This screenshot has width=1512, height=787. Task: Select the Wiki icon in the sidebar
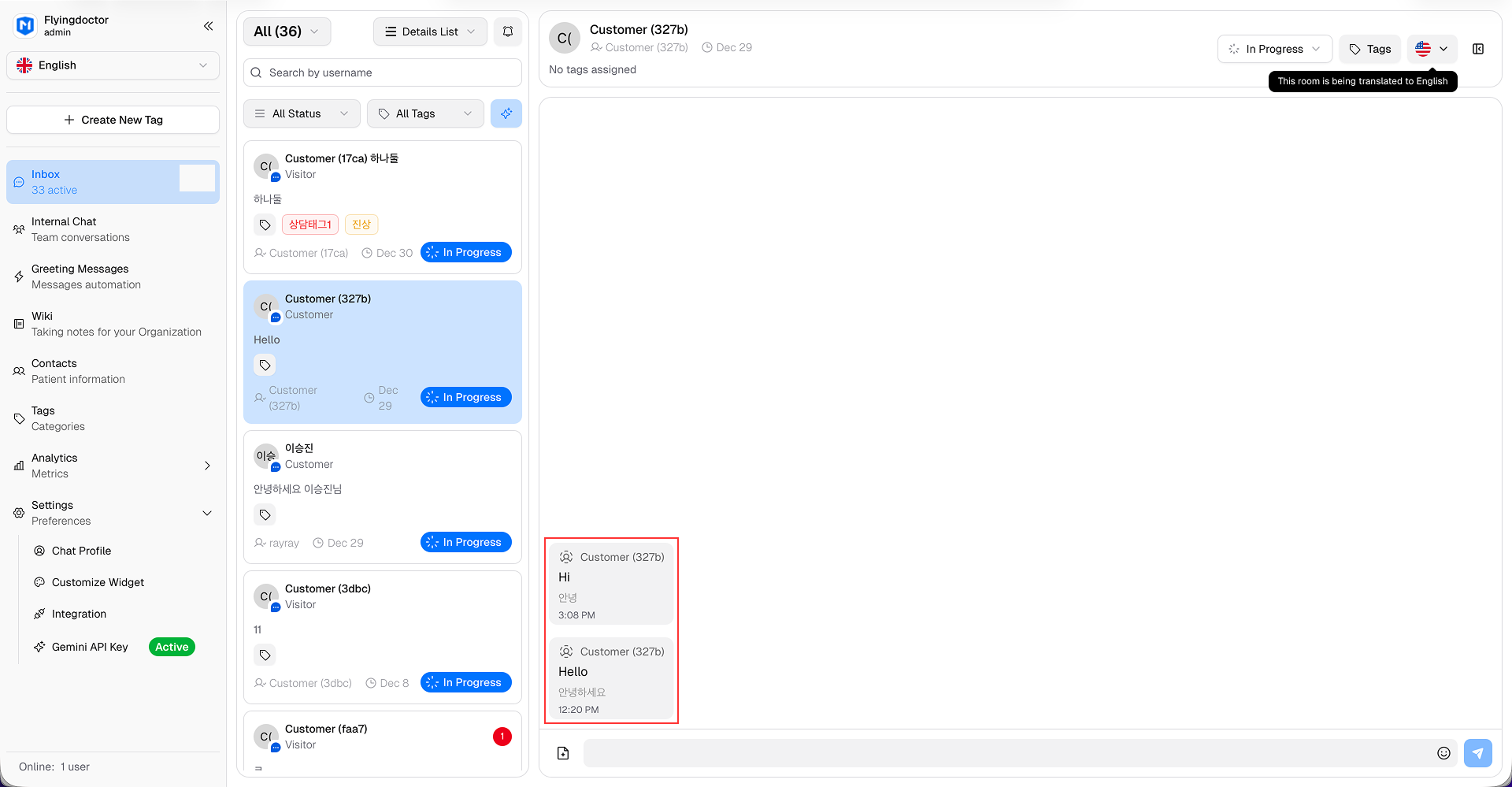[18, 323]
